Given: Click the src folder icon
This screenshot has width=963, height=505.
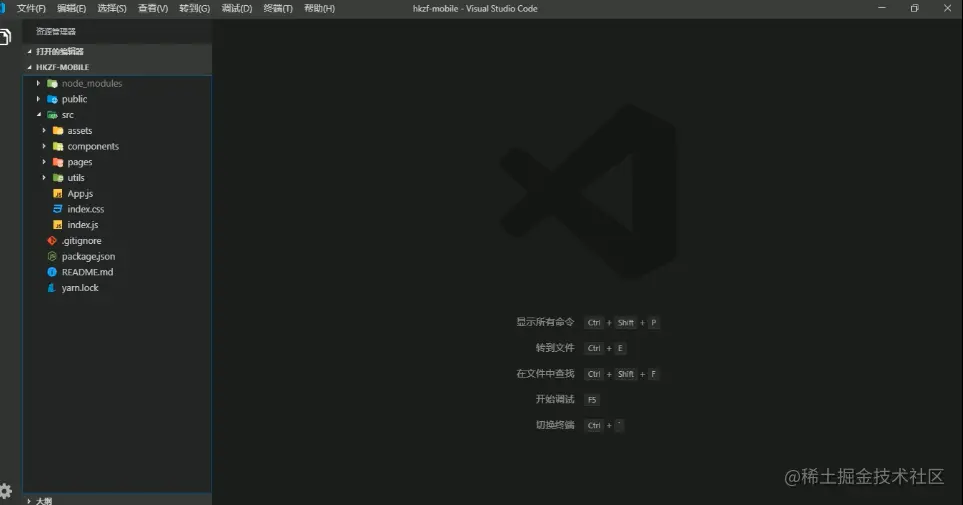Looking at the screenshot, I should tap(52, 115).
